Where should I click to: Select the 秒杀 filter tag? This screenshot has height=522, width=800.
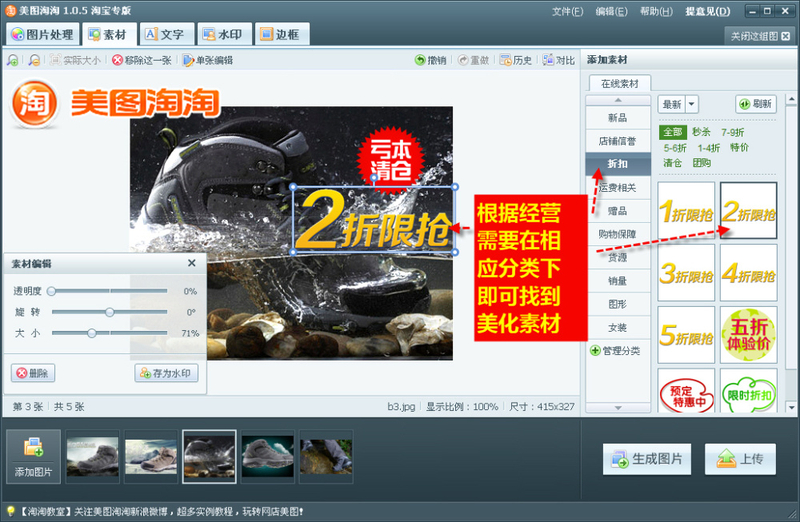coord(701,132)
